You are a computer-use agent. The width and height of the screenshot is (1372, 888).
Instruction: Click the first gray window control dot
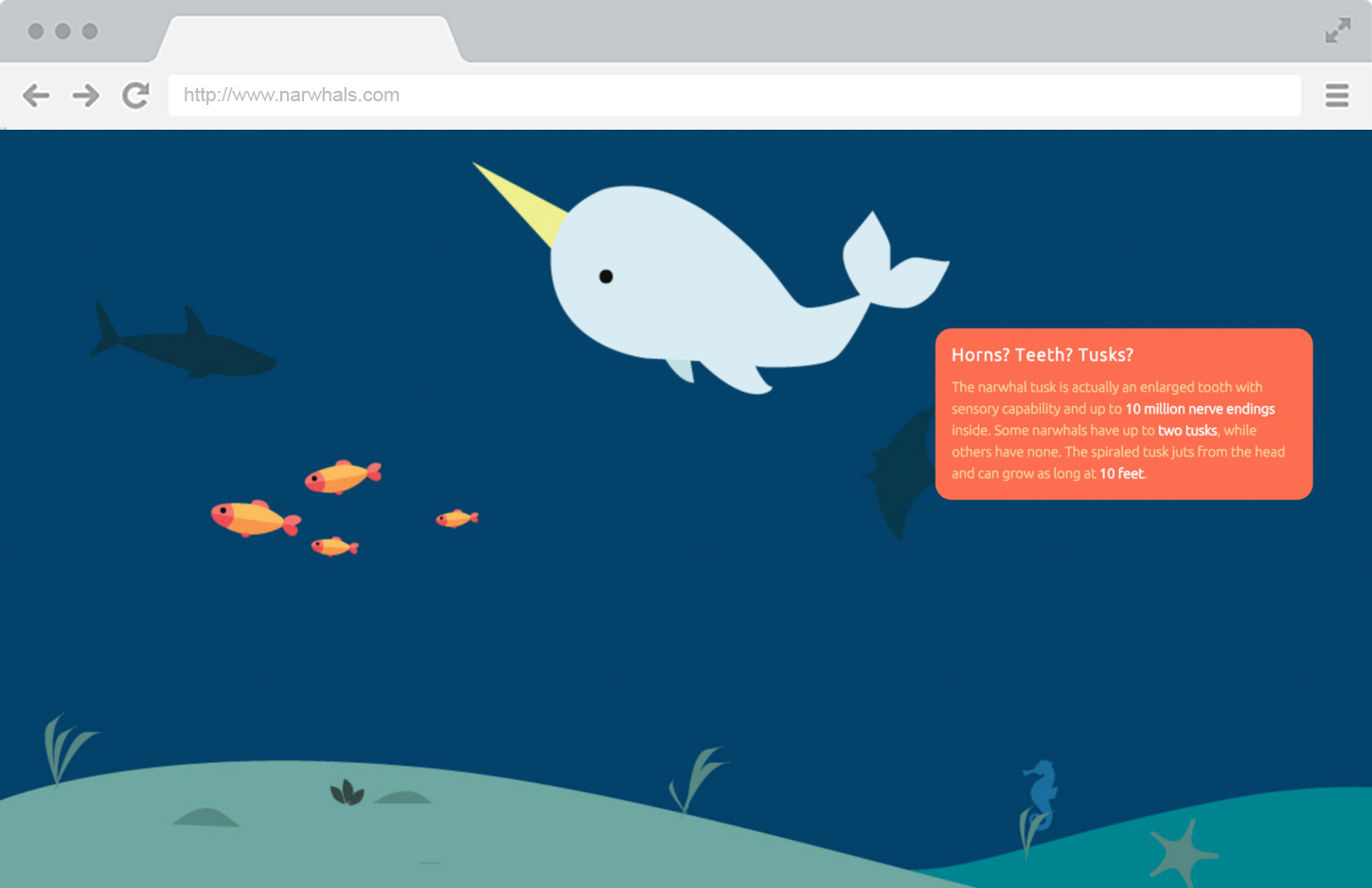click(36, 31)
